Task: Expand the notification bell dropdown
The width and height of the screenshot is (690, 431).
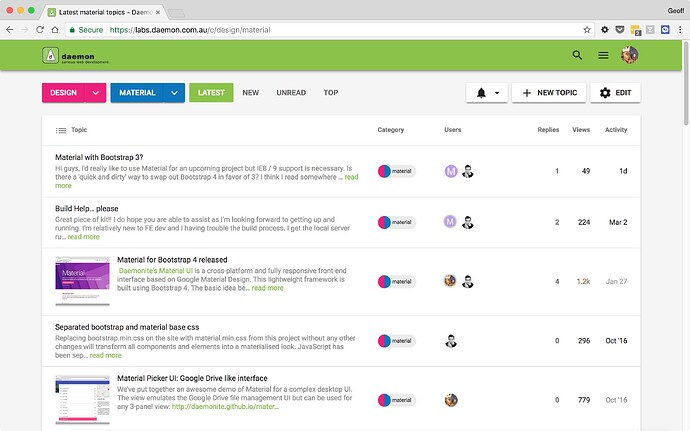Action: (487, 93)
